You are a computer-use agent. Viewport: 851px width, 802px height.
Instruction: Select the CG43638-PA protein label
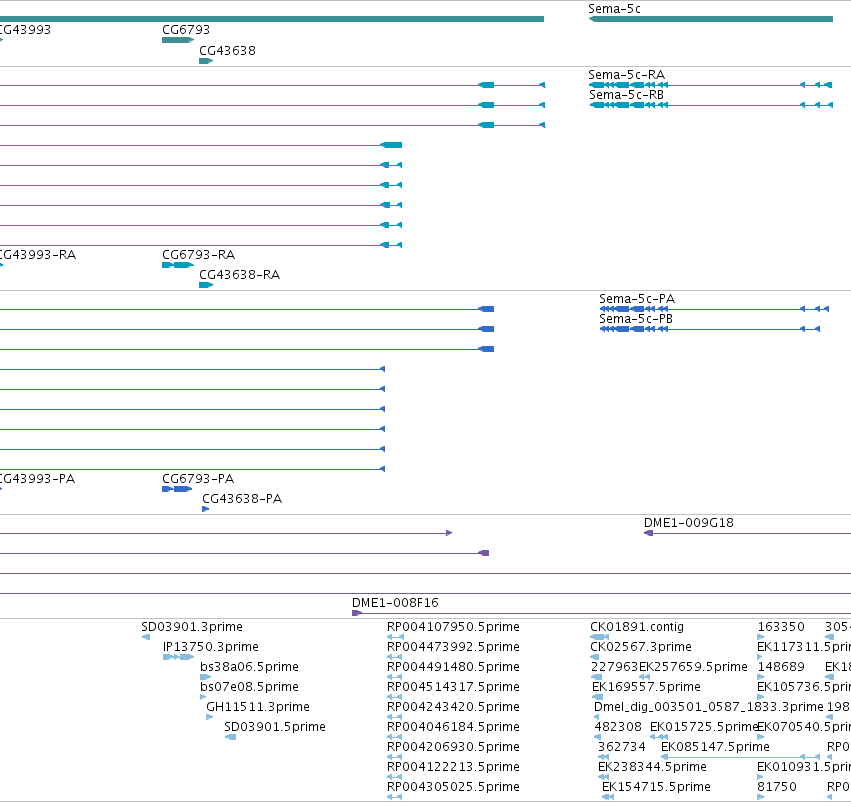coord(242,499)
